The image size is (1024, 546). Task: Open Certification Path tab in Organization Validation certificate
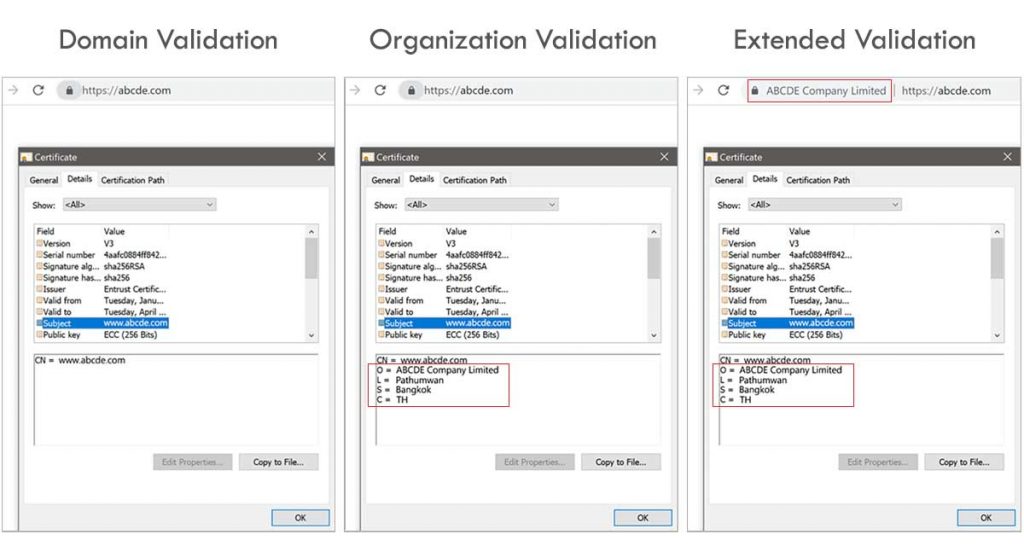pos(475,180)
